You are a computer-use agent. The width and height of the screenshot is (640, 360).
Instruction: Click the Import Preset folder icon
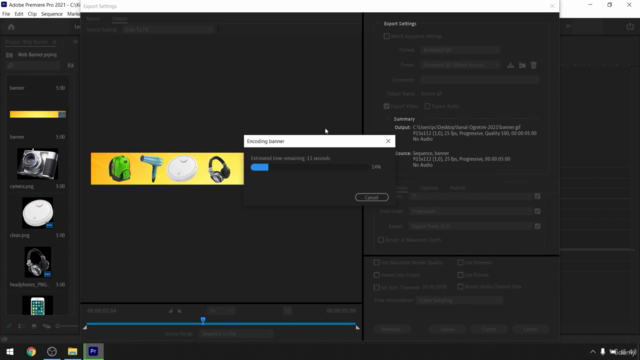pyautogui.click(x=522, y=65)
